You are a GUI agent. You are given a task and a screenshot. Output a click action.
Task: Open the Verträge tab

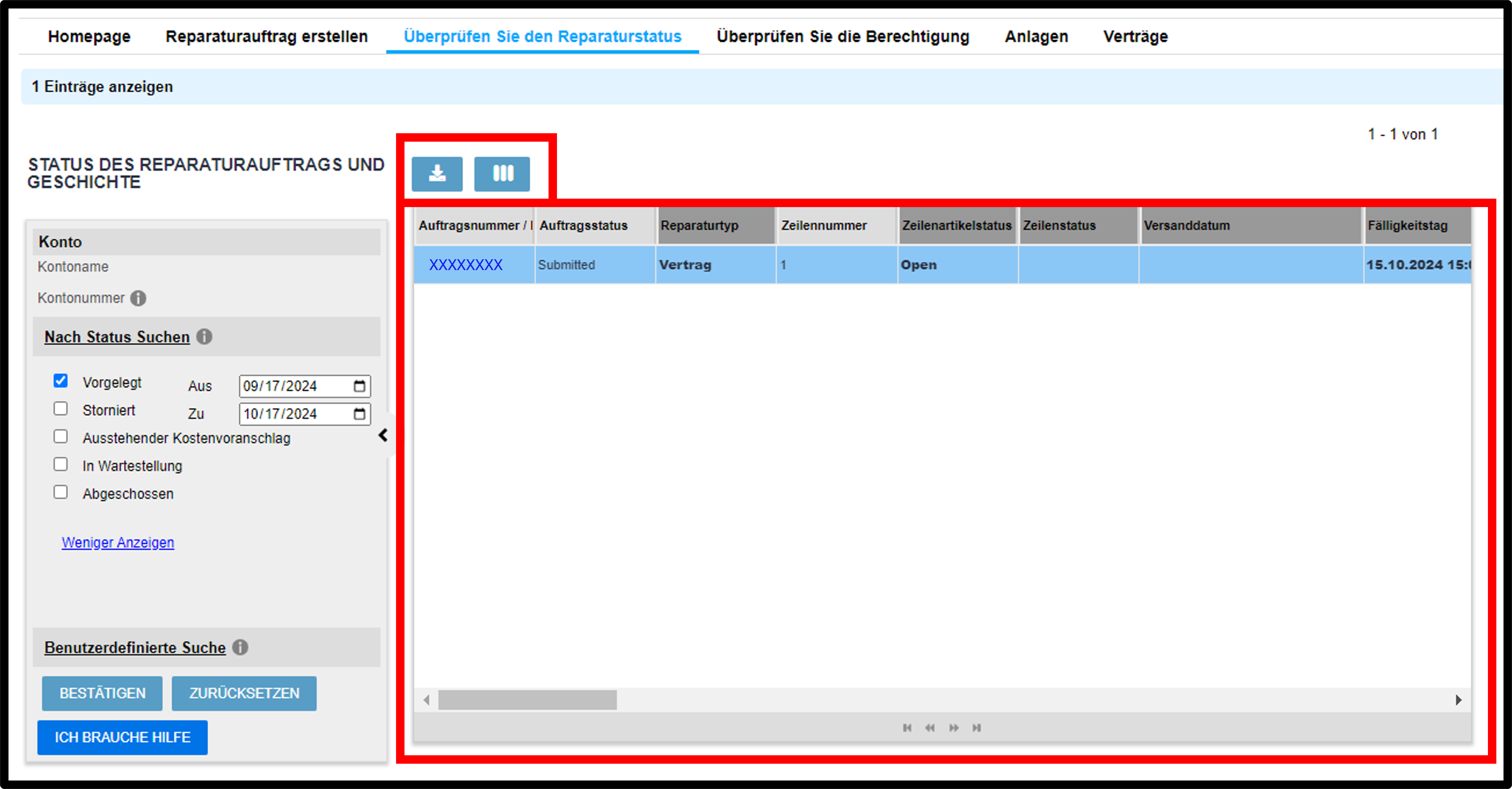[x=1135, y=37]
